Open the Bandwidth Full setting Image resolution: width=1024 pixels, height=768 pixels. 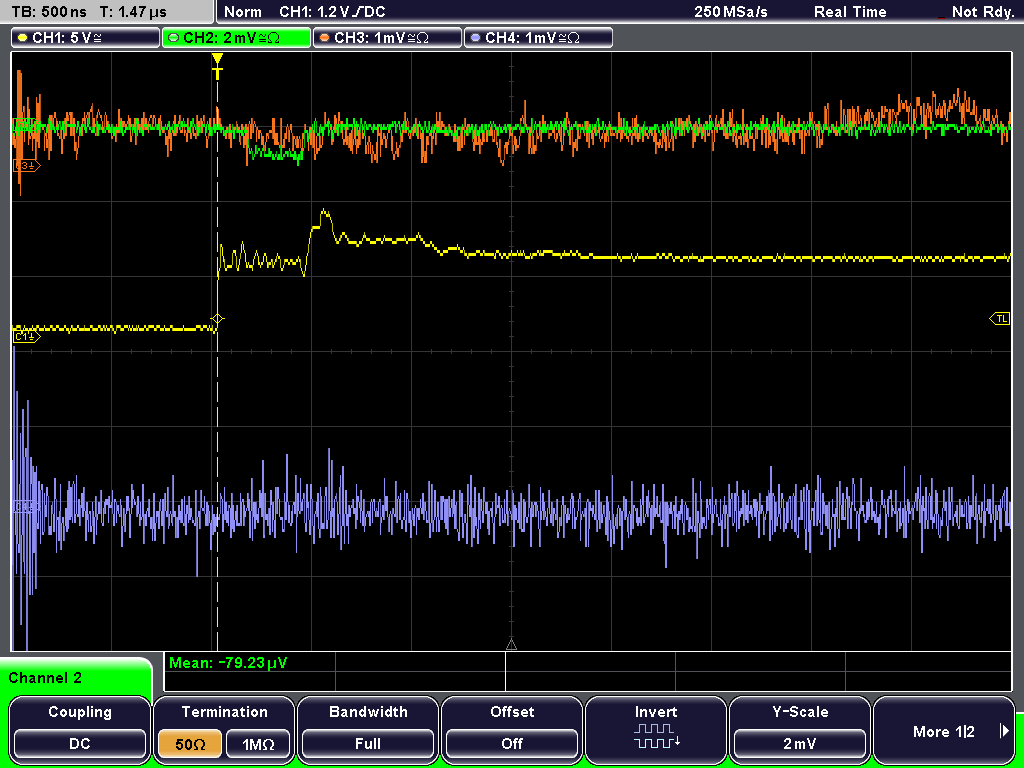pyautogui.click(x=368, y=744)
